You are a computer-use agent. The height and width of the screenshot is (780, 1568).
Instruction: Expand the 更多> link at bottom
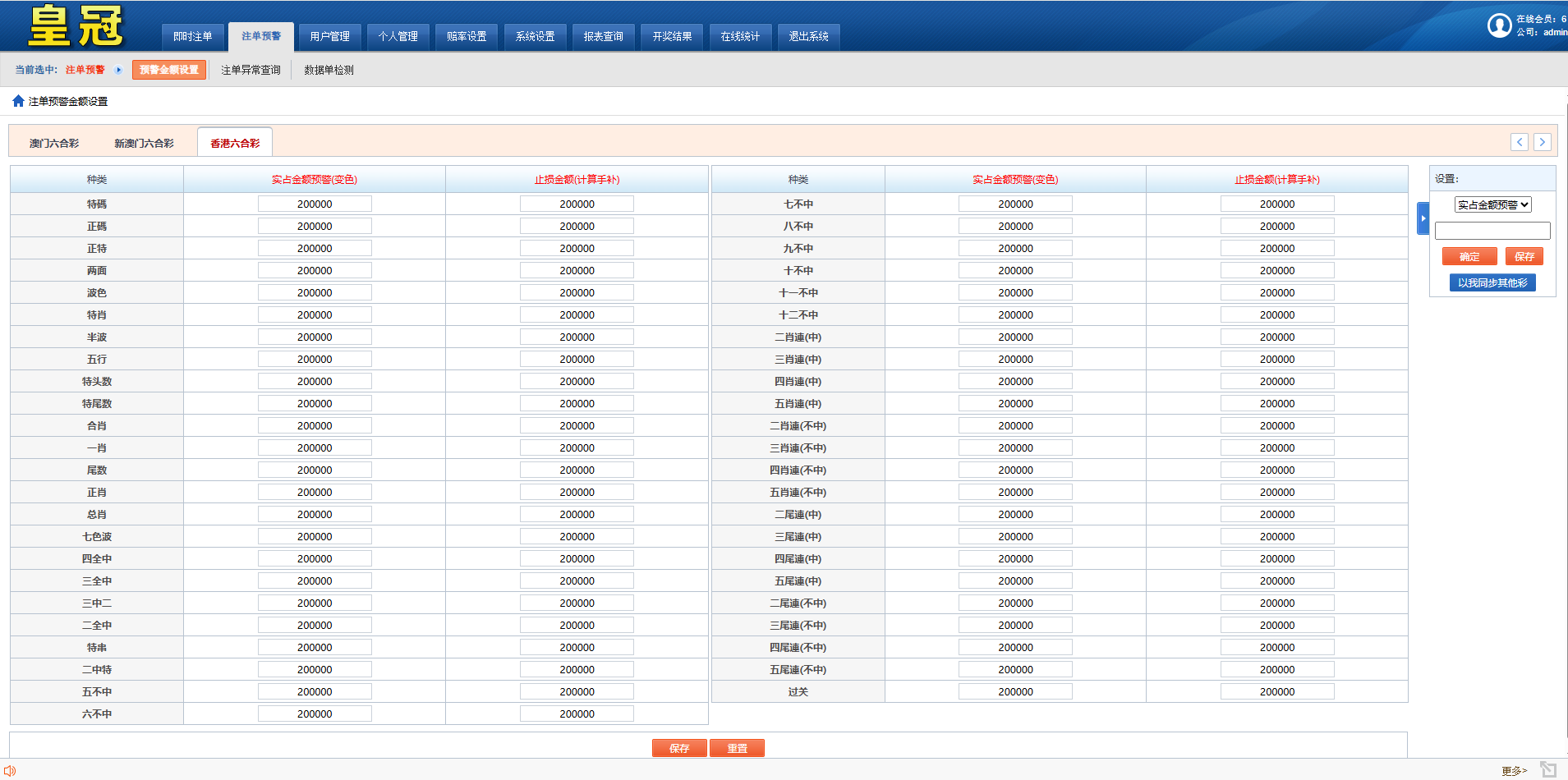[x=1514, y=770]
